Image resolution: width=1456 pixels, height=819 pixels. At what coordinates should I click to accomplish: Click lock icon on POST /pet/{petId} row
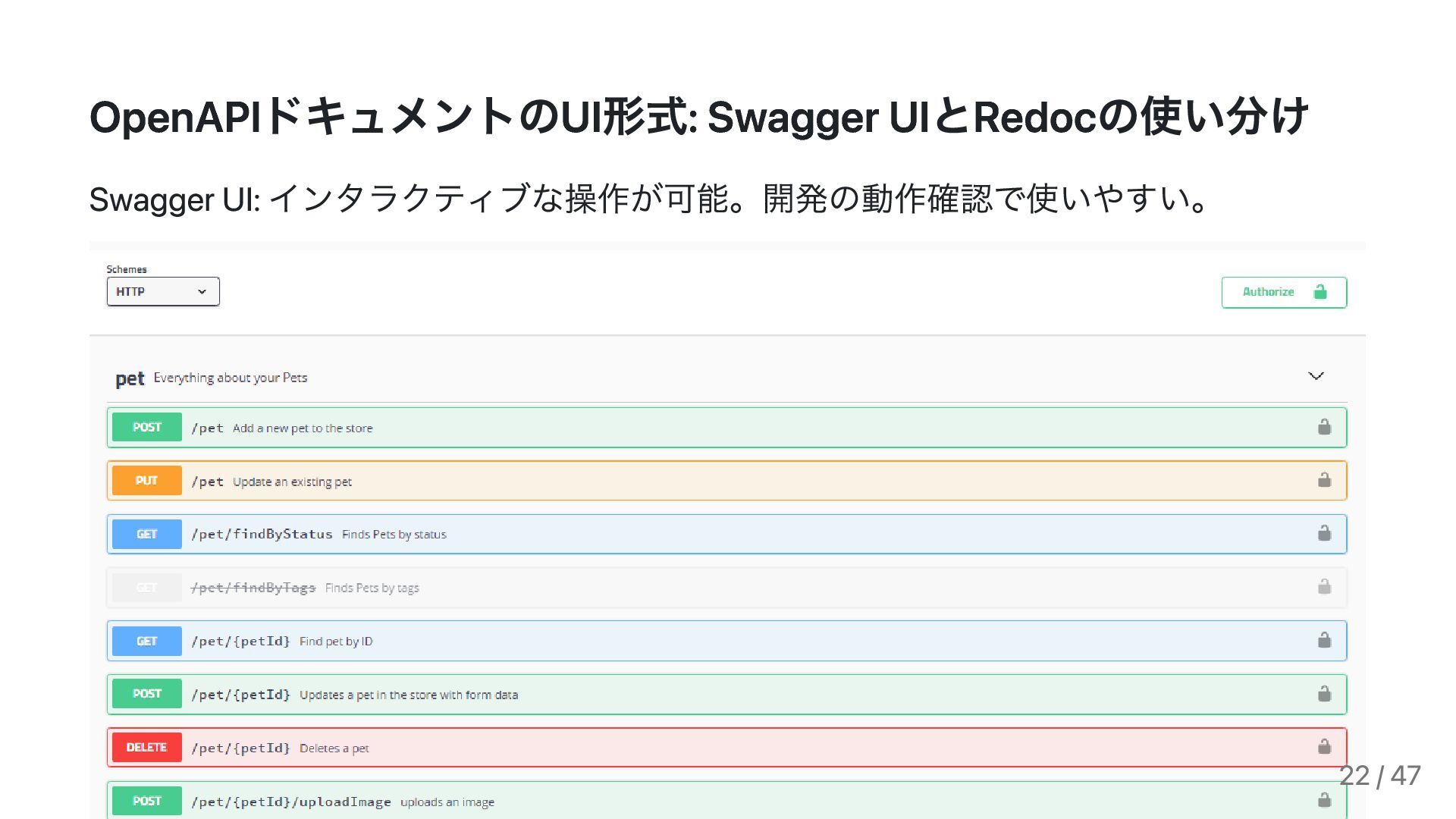point(1324,694)
